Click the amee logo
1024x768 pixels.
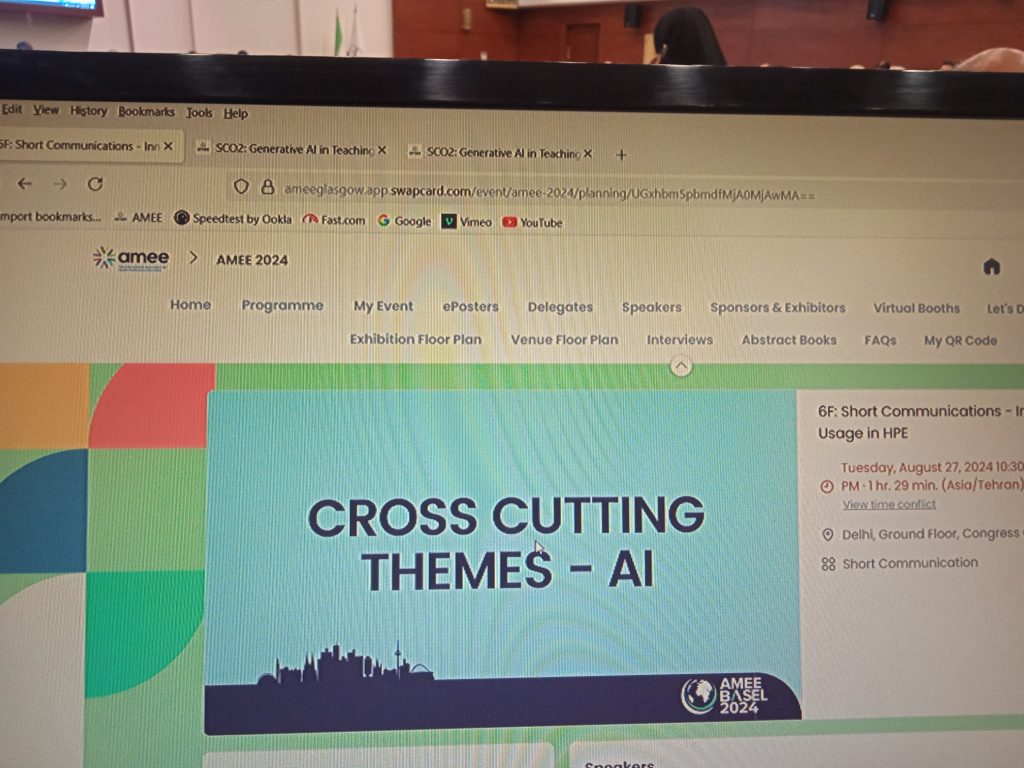point(131,258)
